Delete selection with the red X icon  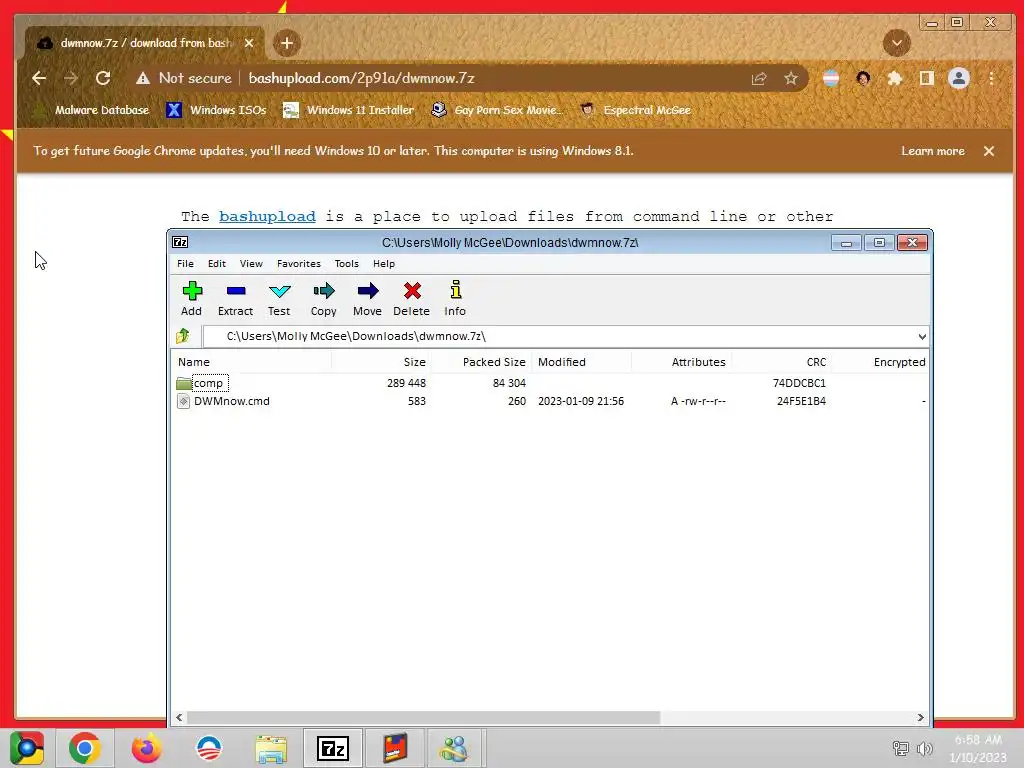(x=411, y=298)
